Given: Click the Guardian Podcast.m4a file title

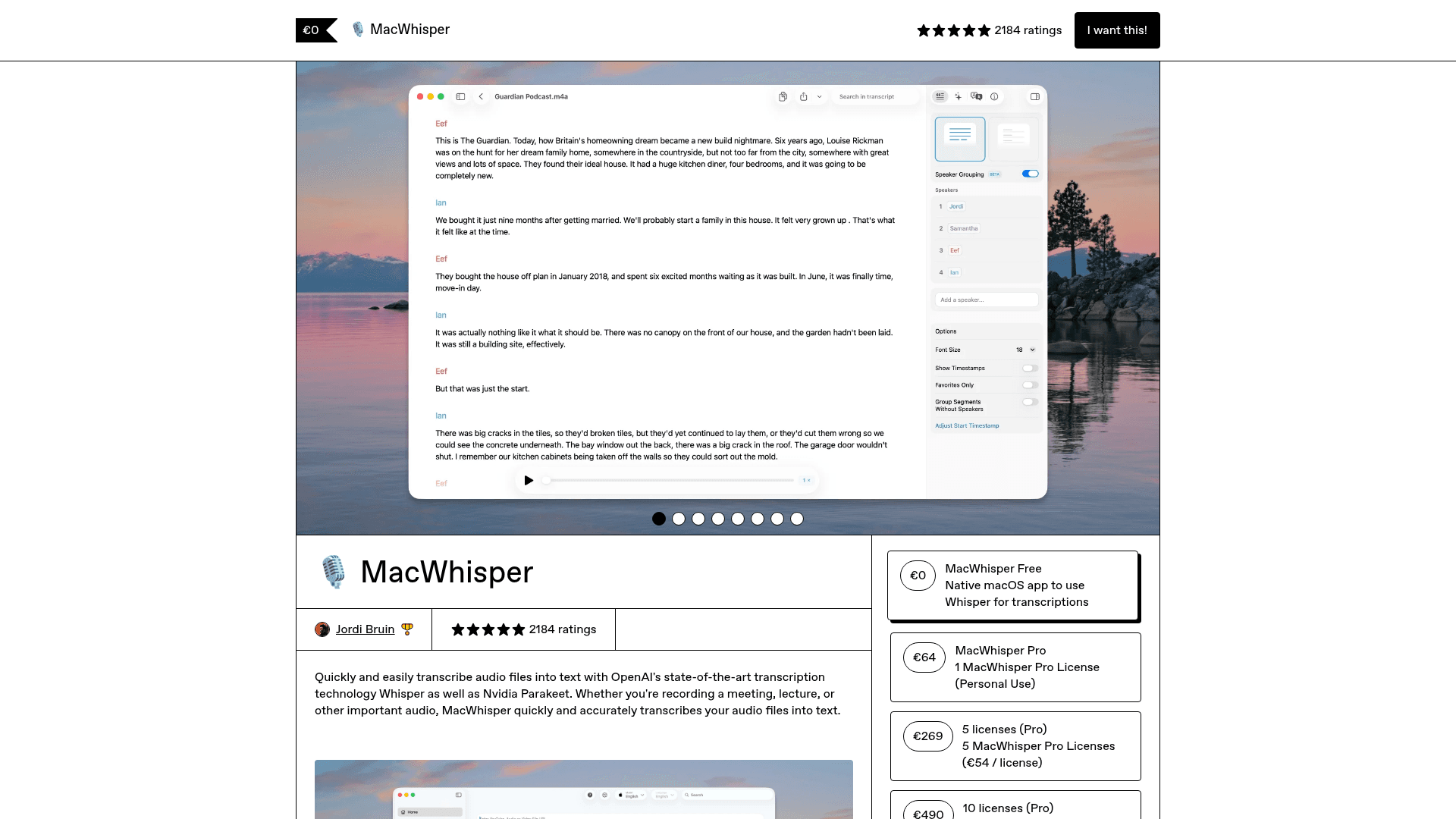Looking at the screenshot, I should click(x=531, y=97).
